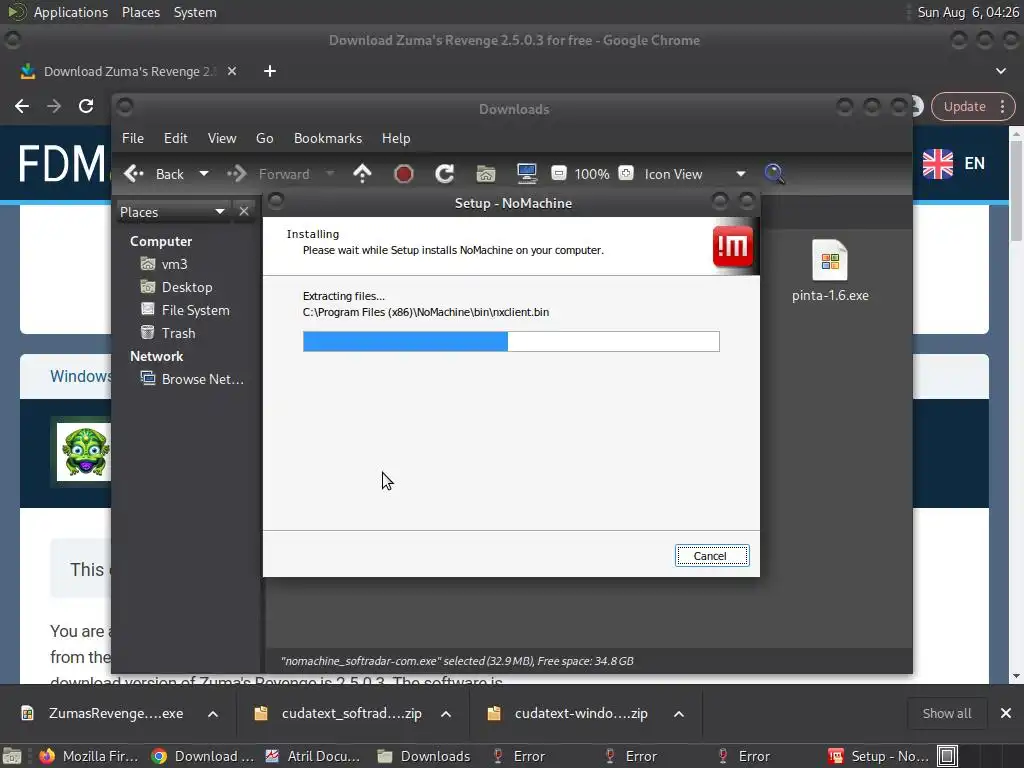The image size is (1024, 768).
Task: Open the Edit menu in Downloads window
Action: 176,138
